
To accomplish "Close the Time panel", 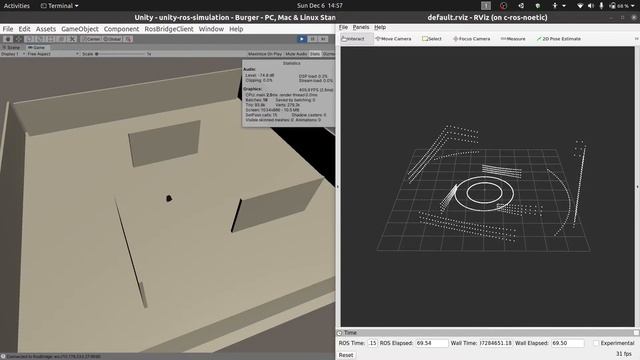I will (636, 333).
